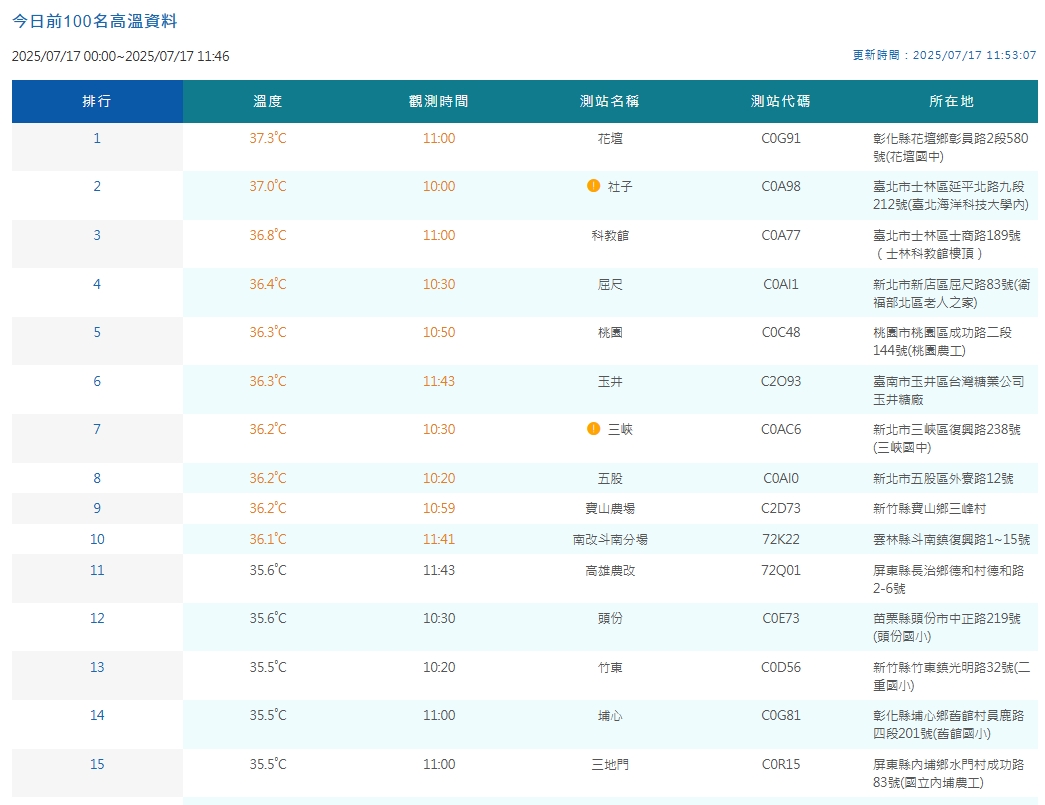Viewport: 1045px width, 805px height.
Task: Select the 37.0°C temperature cell
Action: click(268, 187)
